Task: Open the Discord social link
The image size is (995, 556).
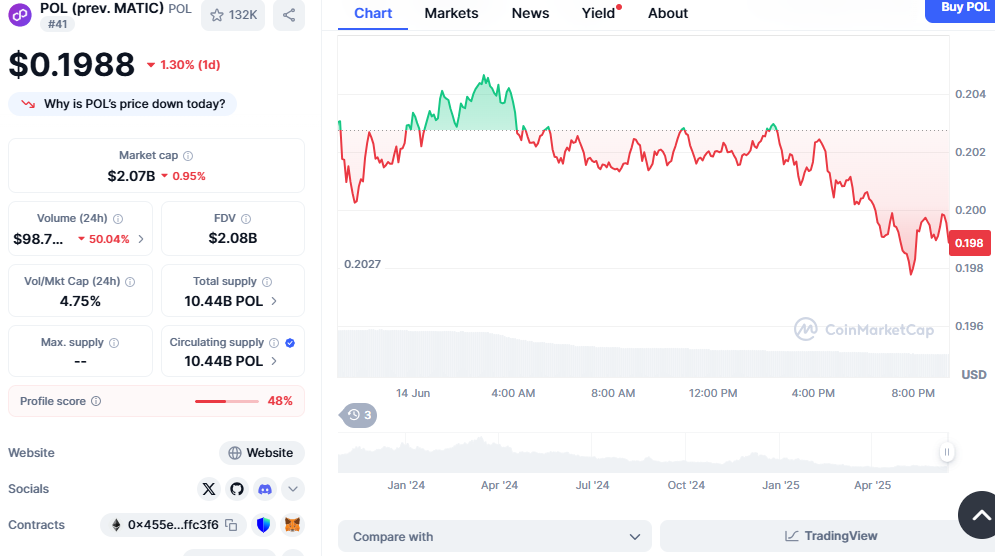Action: (265, 489)
